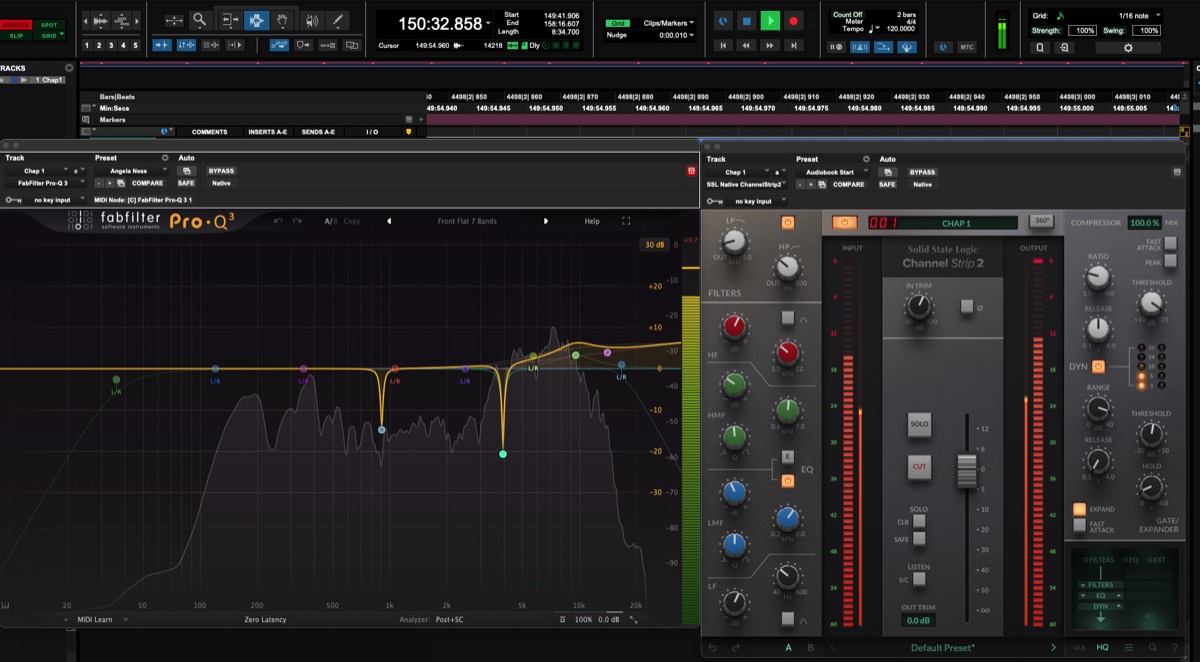
Task: Select the Grid edit mode button
Action: point(47,35)
